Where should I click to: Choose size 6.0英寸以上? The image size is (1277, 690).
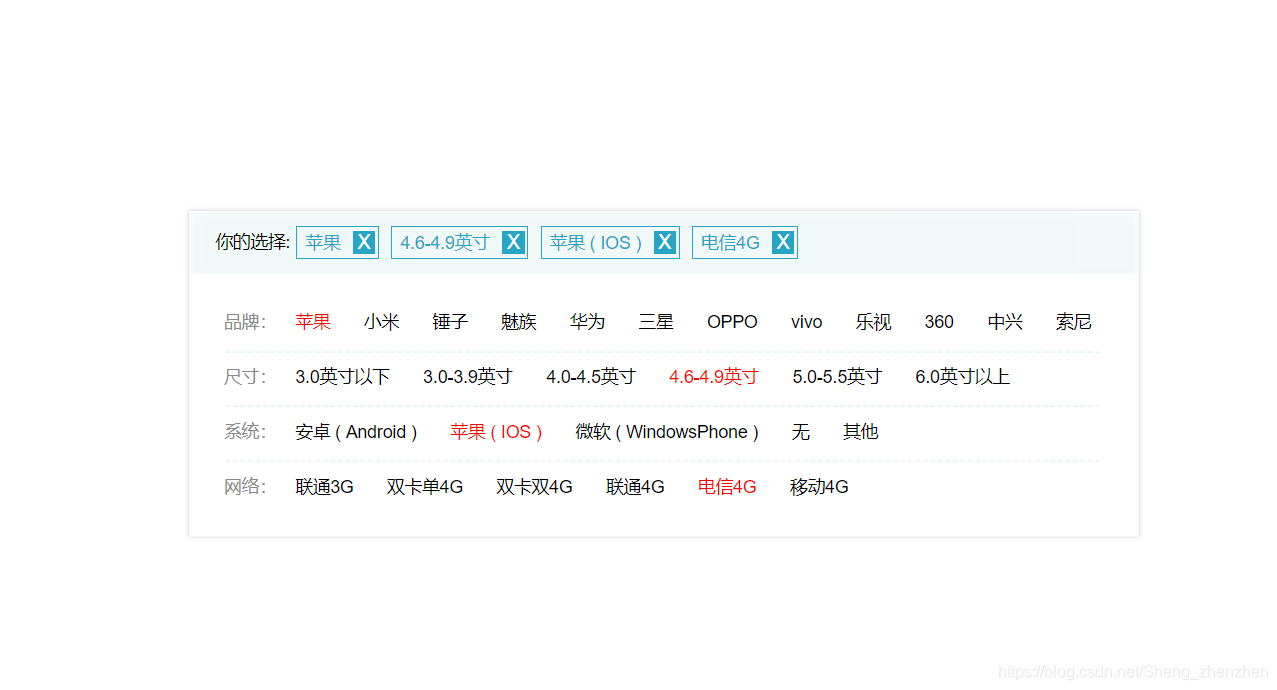click(x=963, y=377)
